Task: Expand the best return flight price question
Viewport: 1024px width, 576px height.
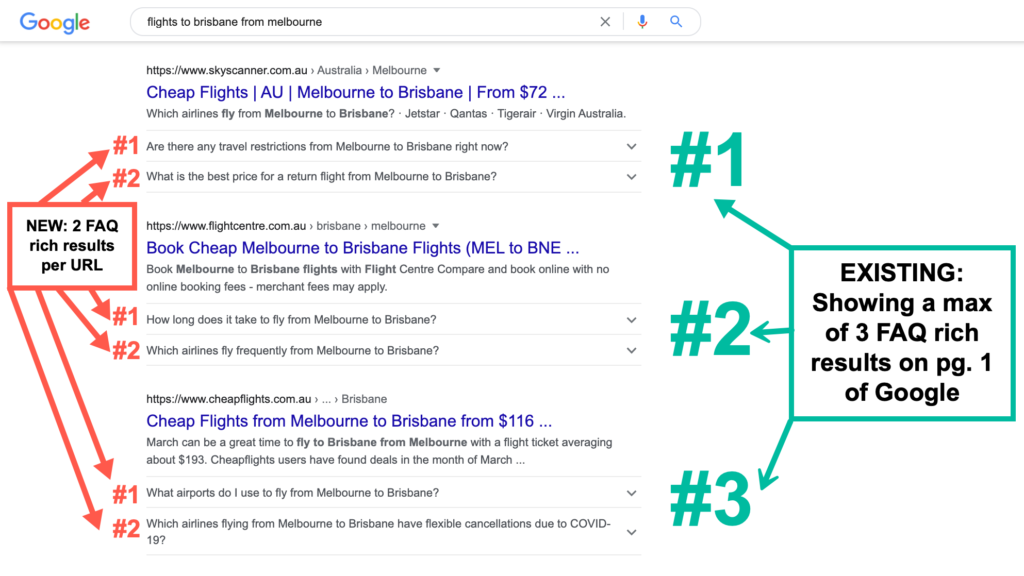Action: pos(630,176)
